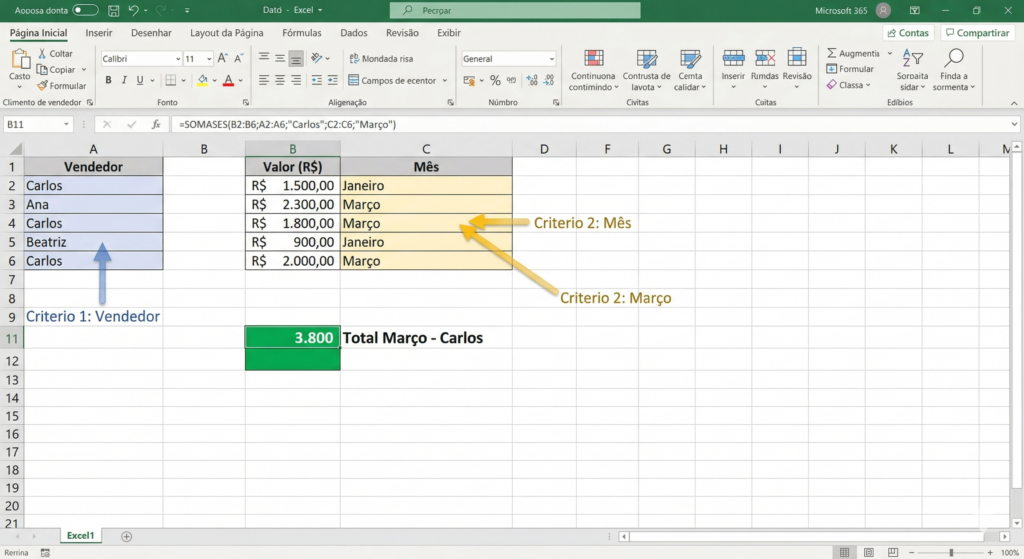Click the Contas button
The height and width of the screenshot is (559, 1024).
click(908, 33)
